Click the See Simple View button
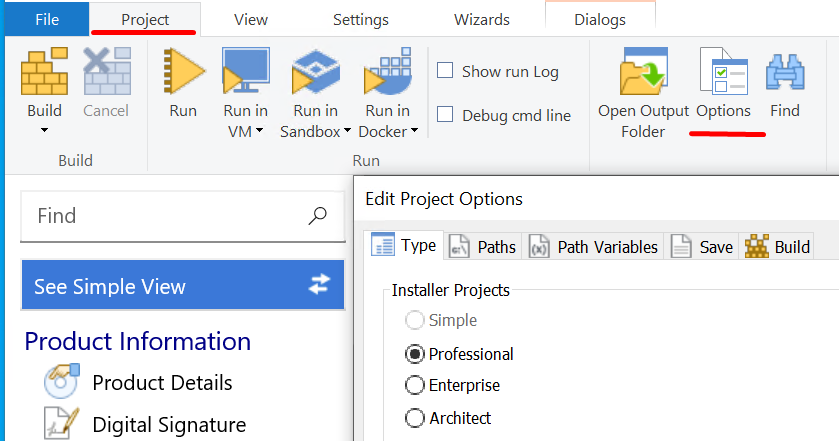Image resolution: width=839 pixels, height=441 pixels. tap(183, 286)
